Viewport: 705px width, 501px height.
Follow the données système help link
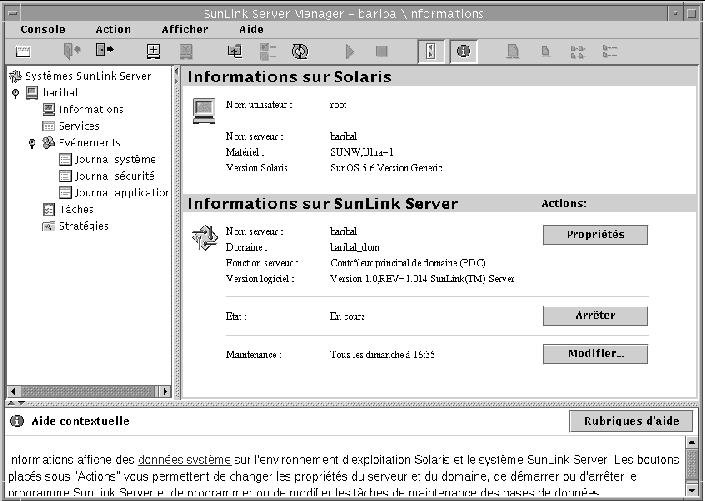[184, 460]
